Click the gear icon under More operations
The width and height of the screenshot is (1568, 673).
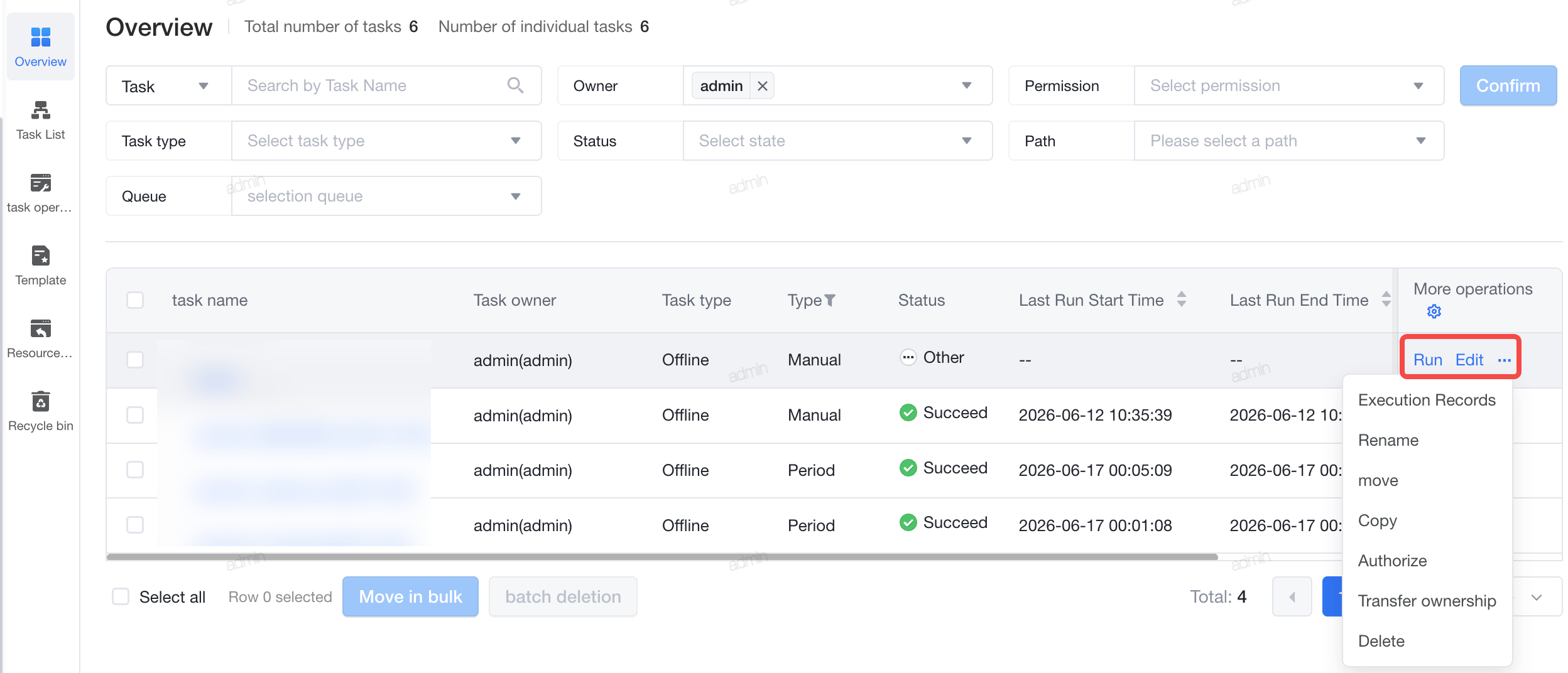coord(1434,311)
